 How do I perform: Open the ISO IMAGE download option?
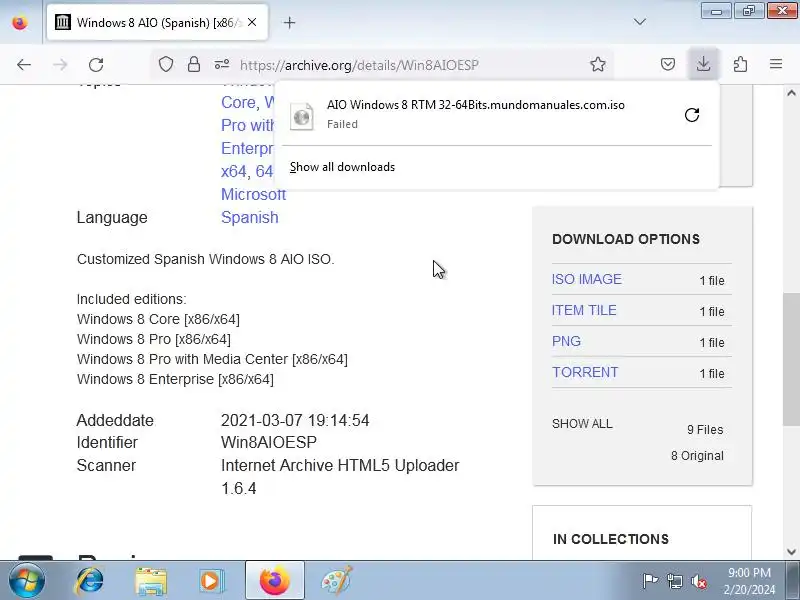coord(587,279)
